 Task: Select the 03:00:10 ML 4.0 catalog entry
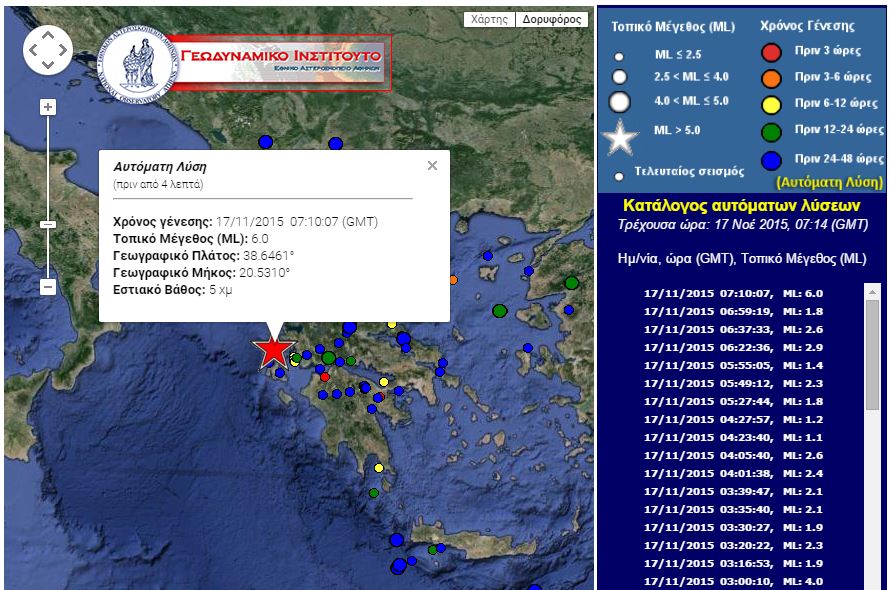(x=733, y=581)
